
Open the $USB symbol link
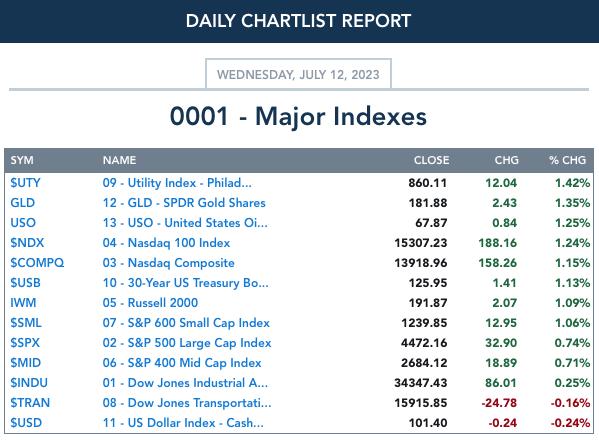(25, 283)
